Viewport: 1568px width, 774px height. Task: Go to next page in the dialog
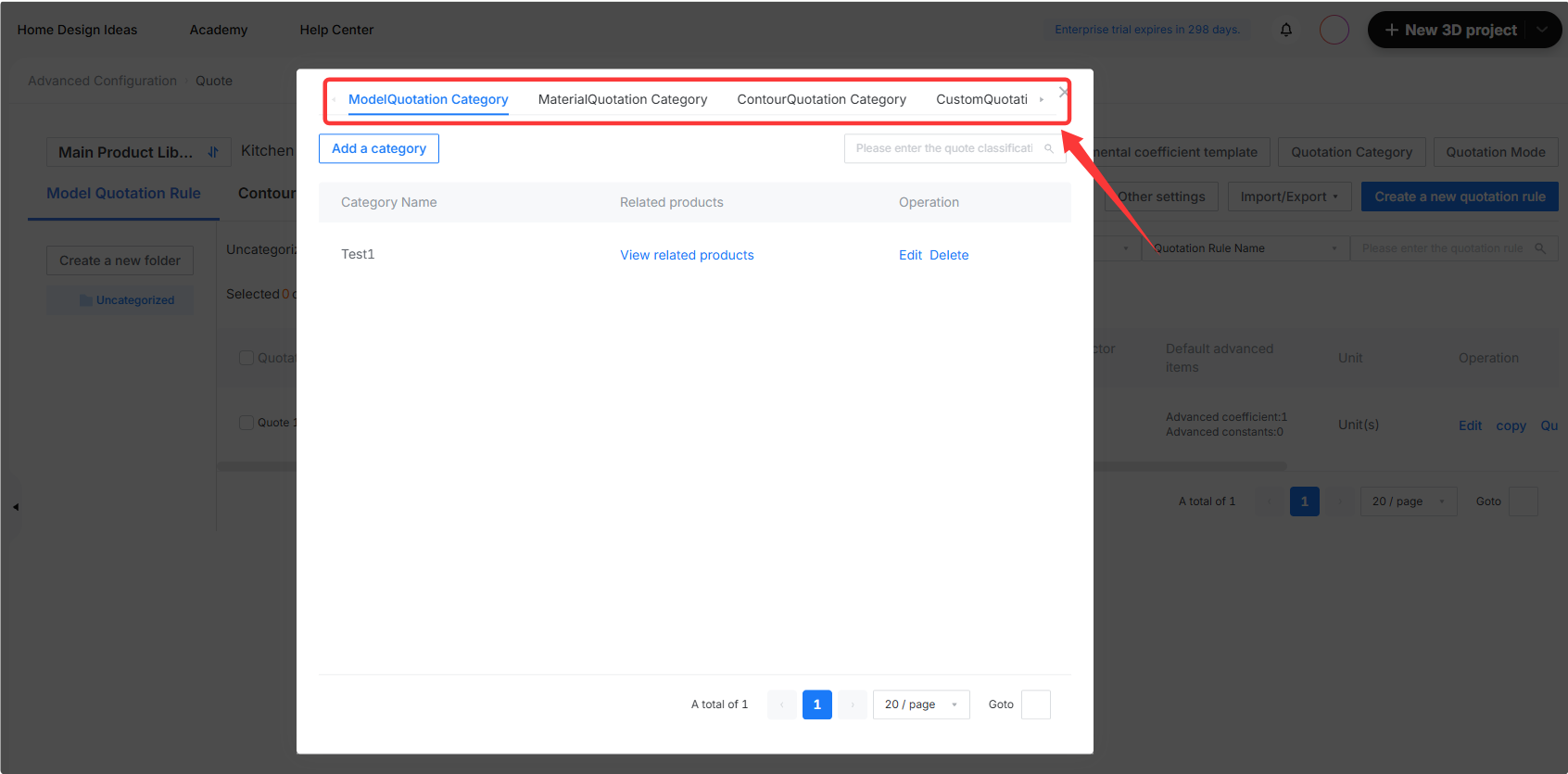click(x=853, y=704)
